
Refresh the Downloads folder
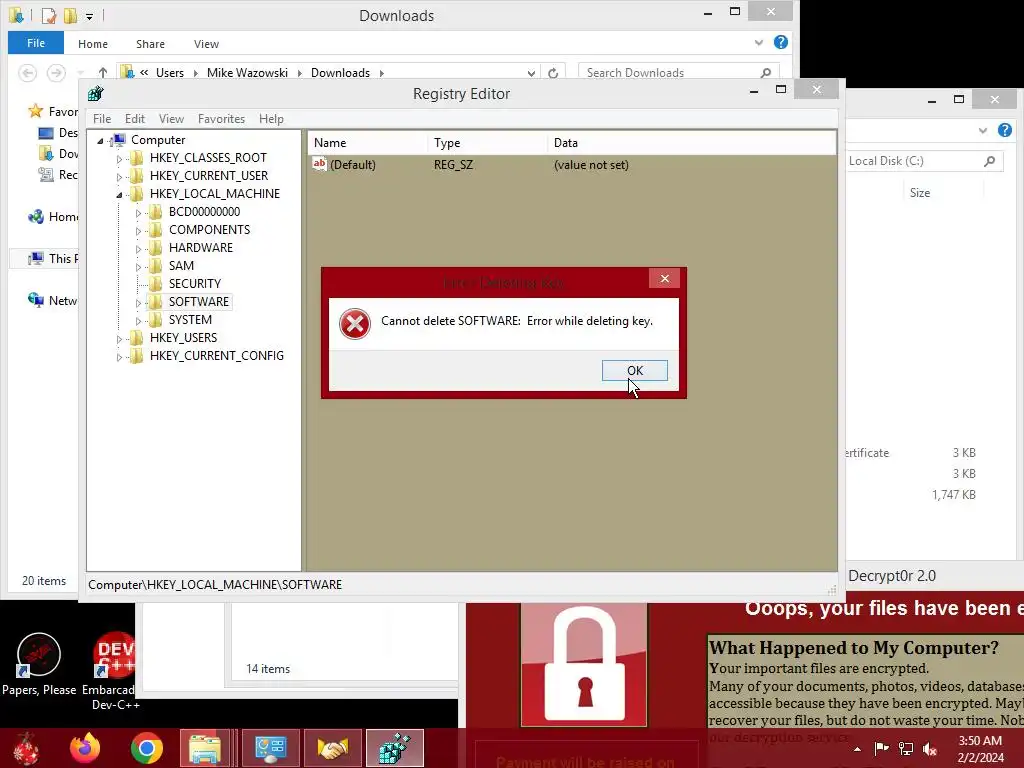pos(553,73)
